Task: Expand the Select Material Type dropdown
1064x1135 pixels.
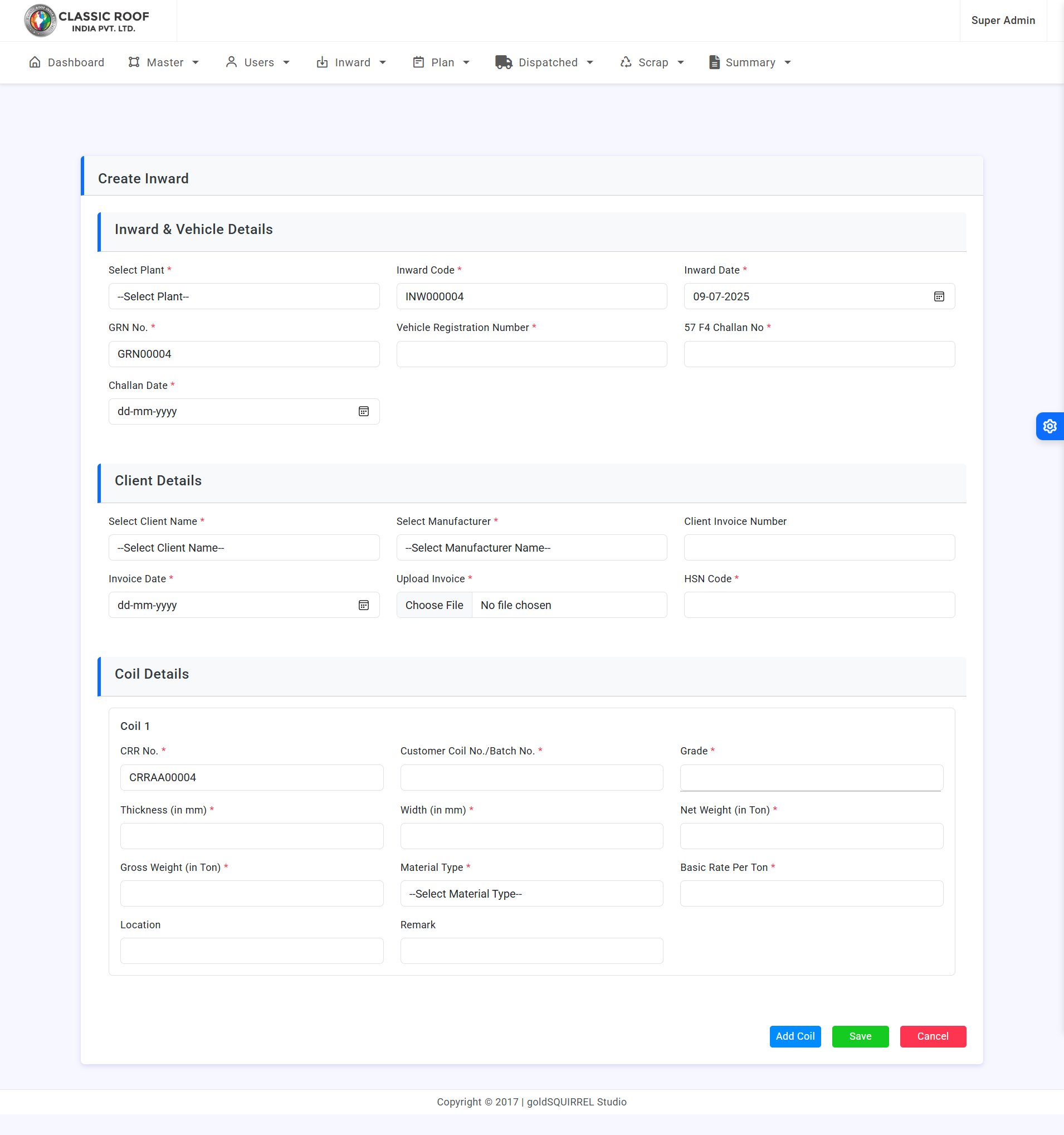Action: click(531, 894)
